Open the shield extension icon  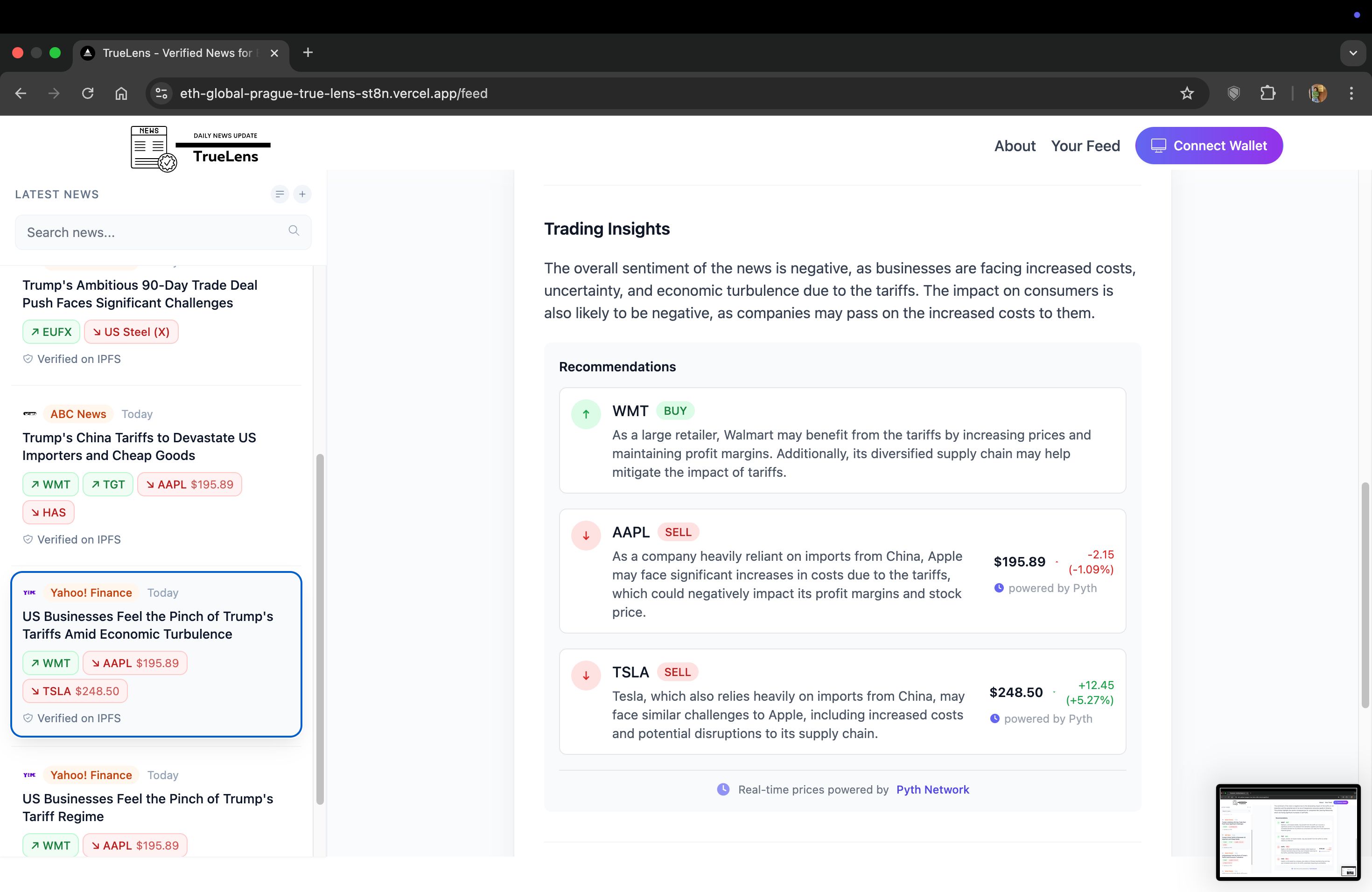(1234, 93)
